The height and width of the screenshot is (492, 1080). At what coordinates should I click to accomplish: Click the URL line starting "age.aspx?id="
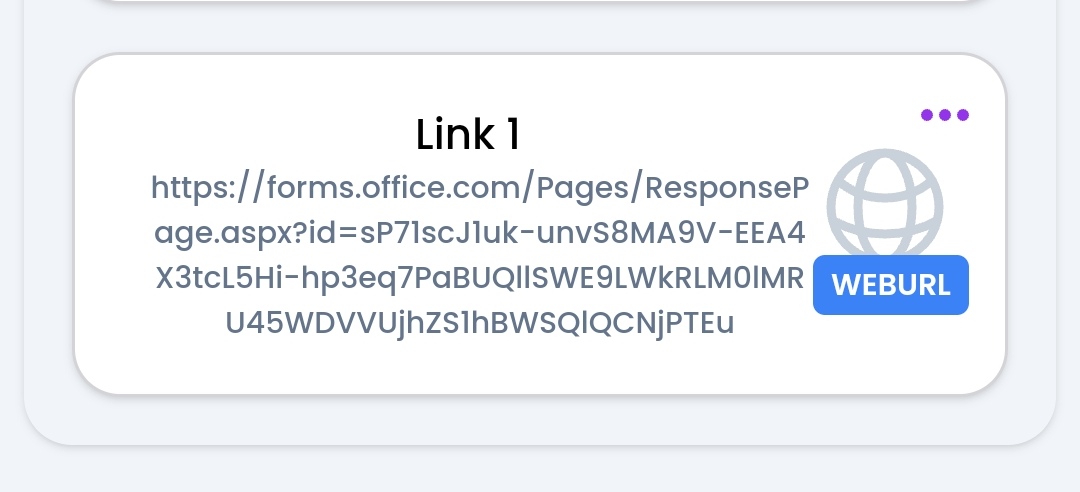480,234
